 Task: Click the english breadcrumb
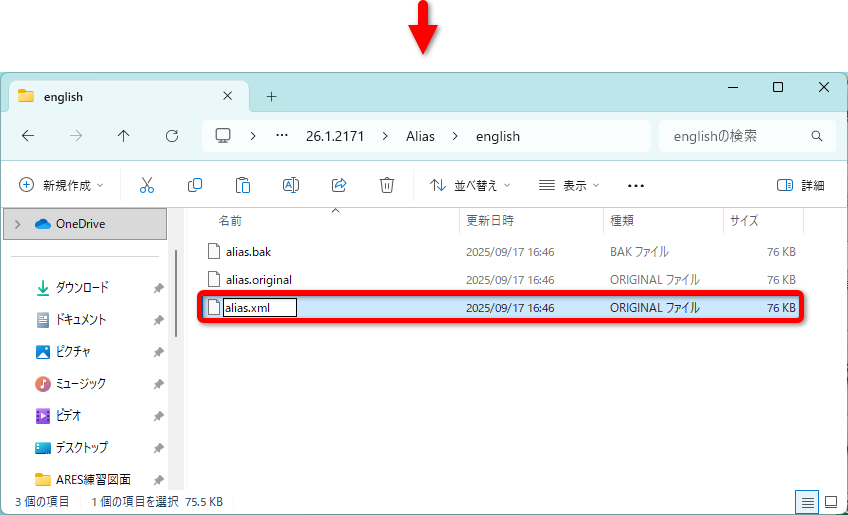click(498, 136)
